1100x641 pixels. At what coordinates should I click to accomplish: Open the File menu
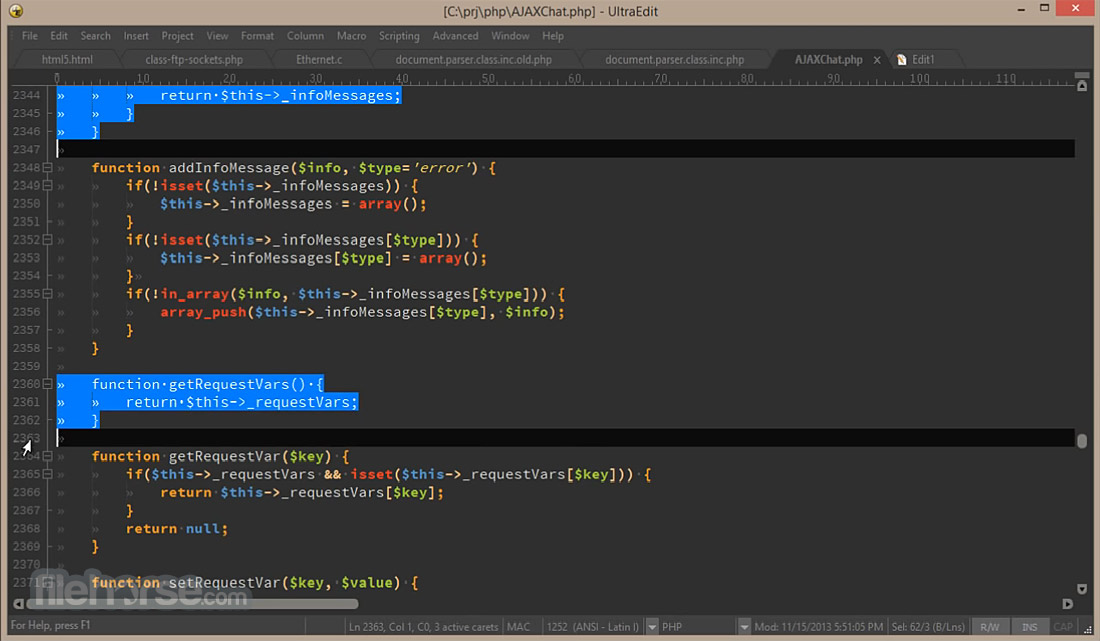29,36
